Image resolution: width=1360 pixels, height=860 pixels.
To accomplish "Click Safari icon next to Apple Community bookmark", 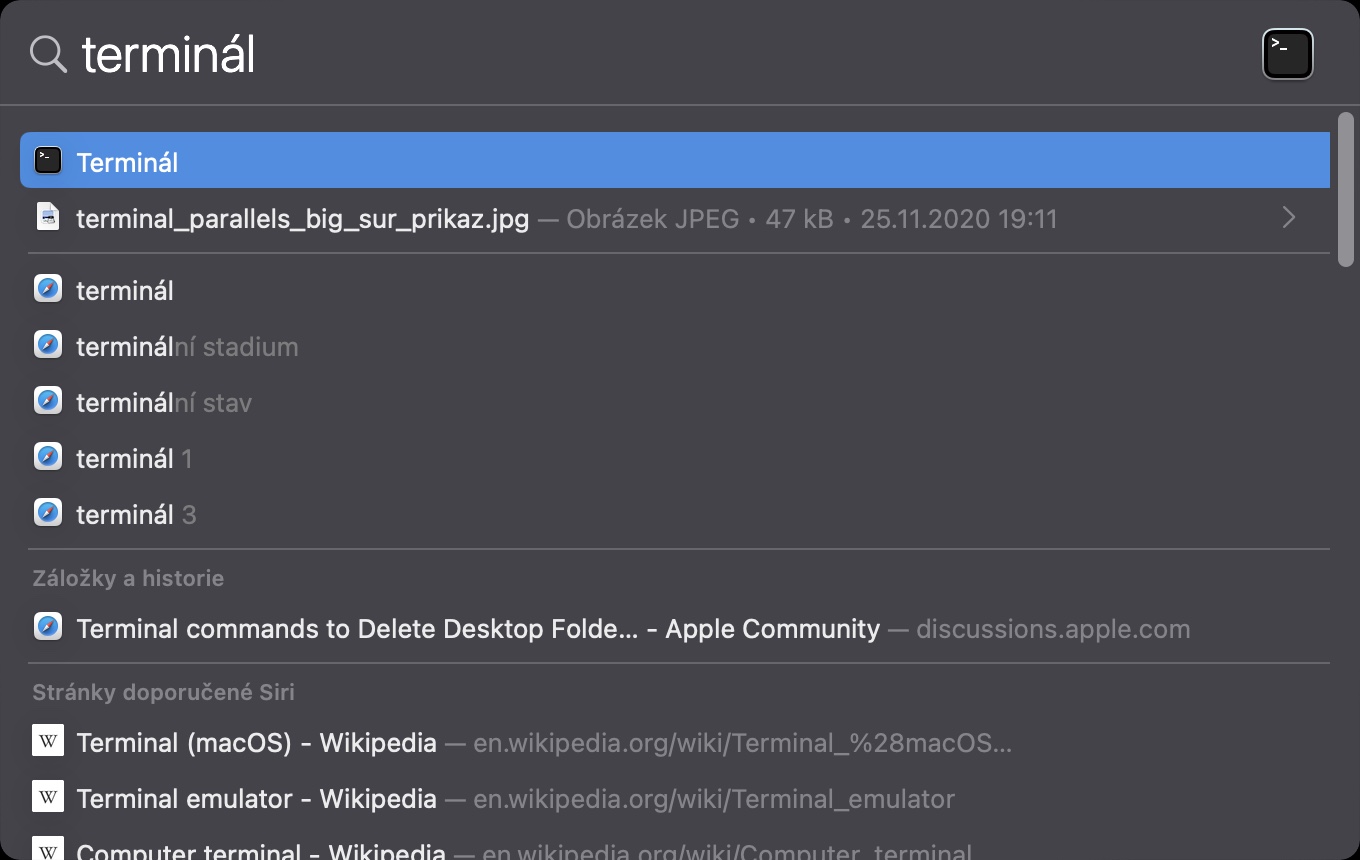I will tap(48, 628).
